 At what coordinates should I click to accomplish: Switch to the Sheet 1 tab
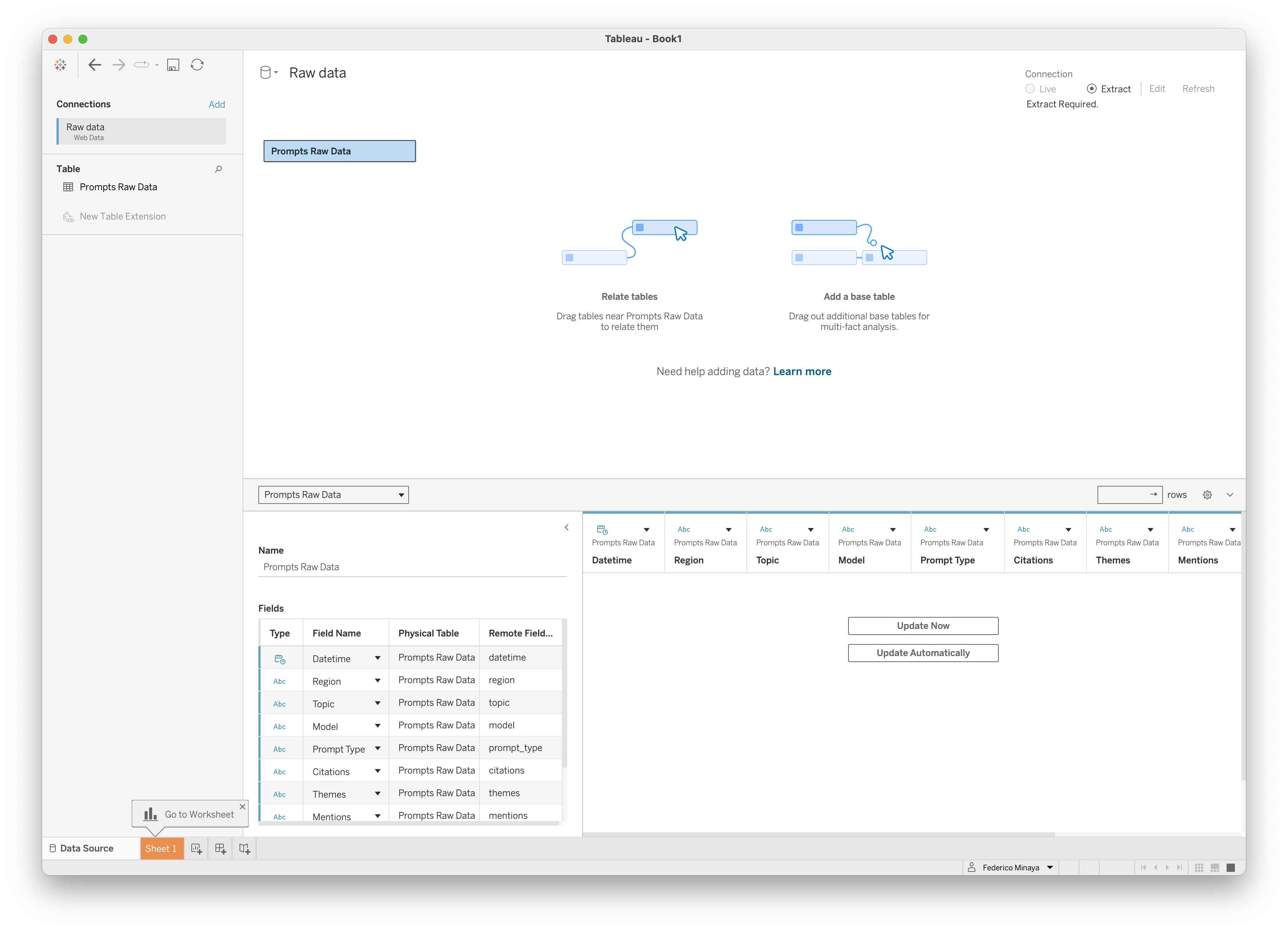tap(161, 848)
